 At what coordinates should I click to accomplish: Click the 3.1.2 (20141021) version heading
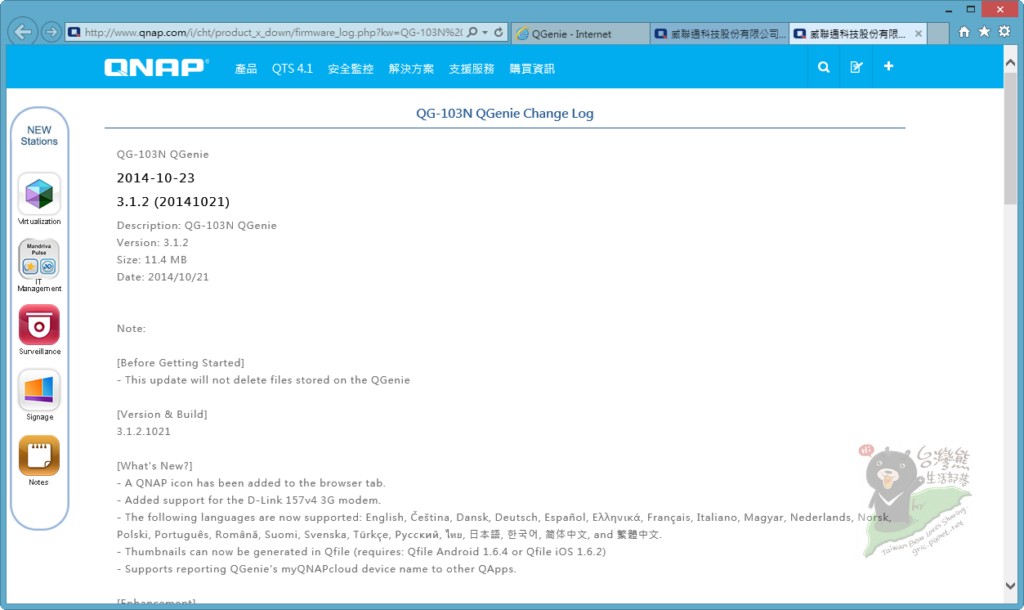point(173,202)
